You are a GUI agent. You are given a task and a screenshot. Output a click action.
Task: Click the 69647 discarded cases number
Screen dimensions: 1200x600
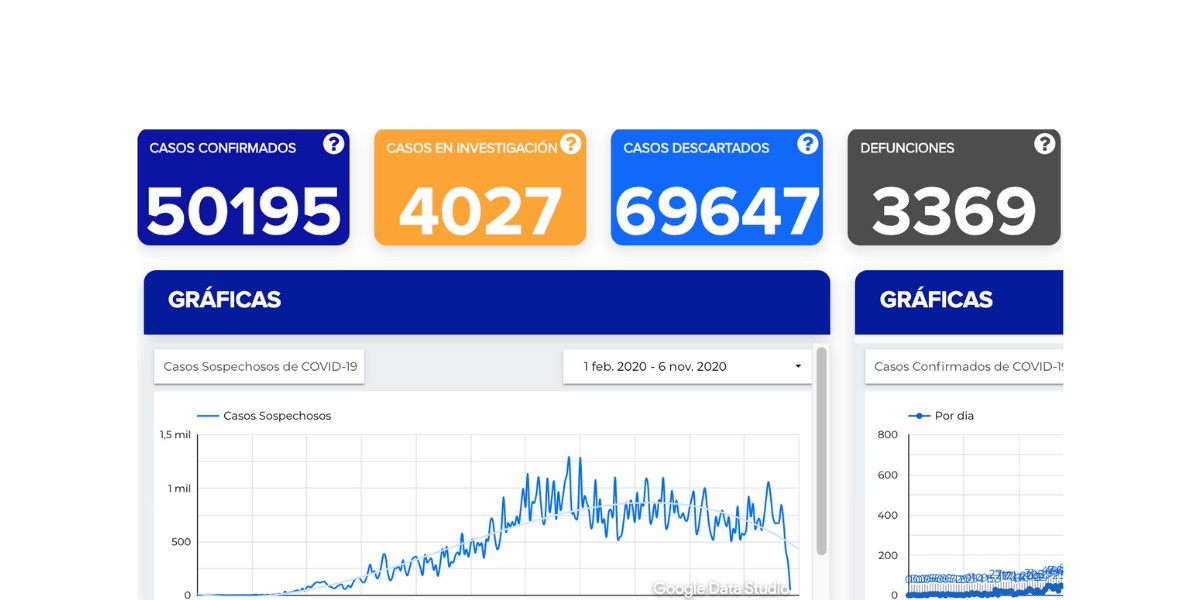click(717, 211)
